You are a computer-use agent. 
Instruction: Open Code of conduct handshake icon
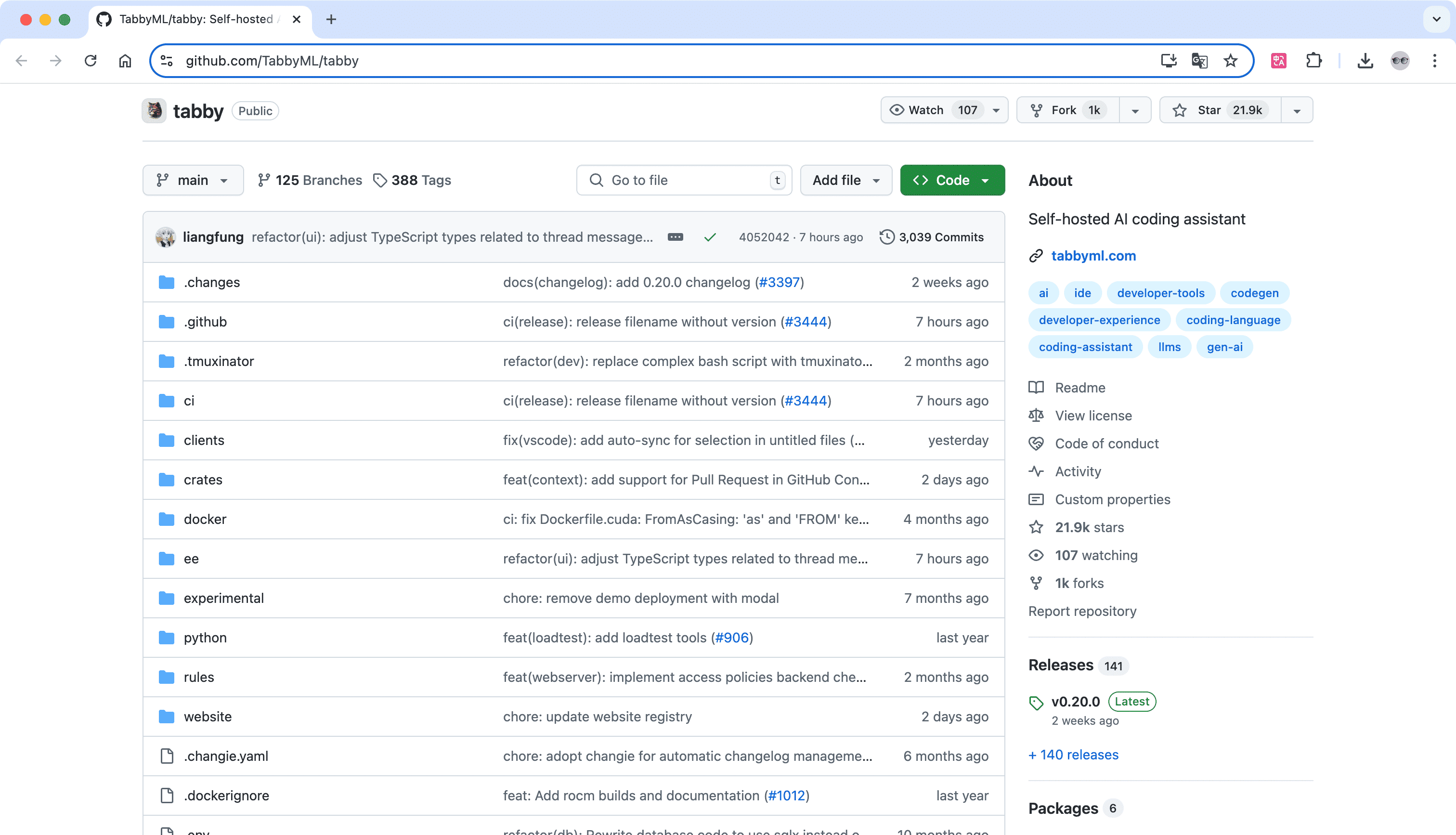[x=1037, y=444]
